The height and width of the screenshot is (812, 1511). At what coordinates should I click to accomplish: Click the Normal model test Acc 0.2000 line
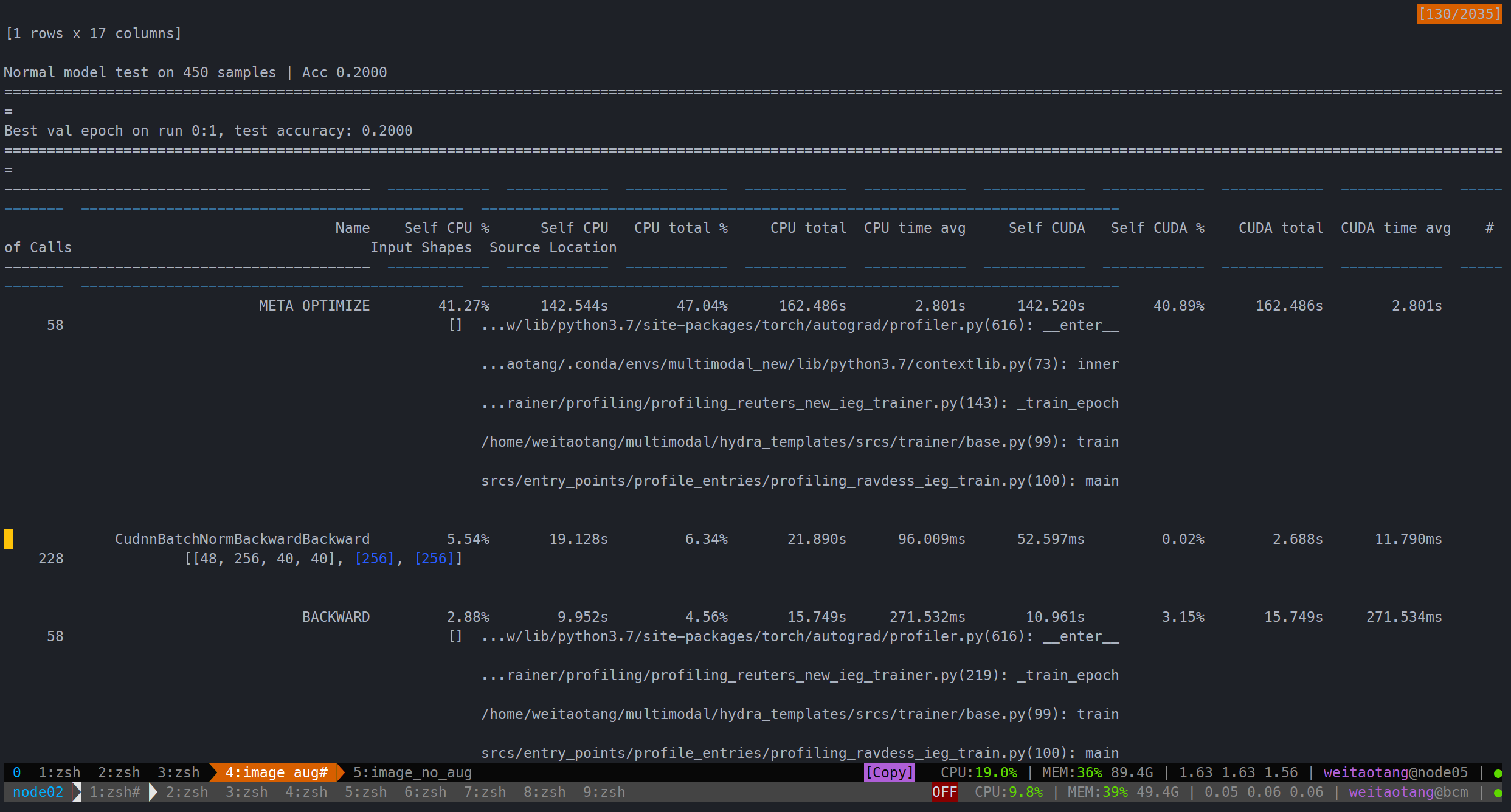[x=195, y=72]
